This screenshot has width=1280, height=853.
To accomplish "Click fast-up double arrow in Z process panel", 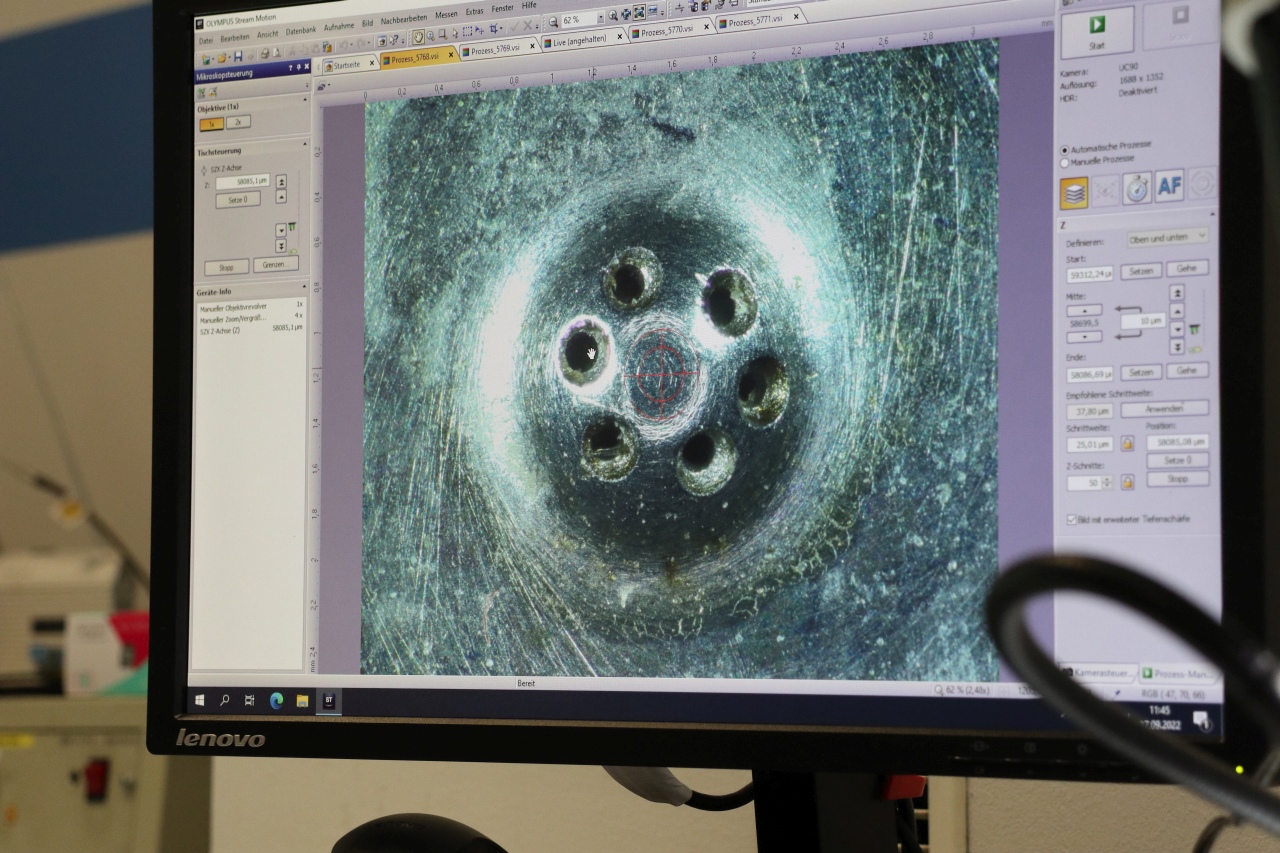I will pyautogui.click(x=1177, y=292).
